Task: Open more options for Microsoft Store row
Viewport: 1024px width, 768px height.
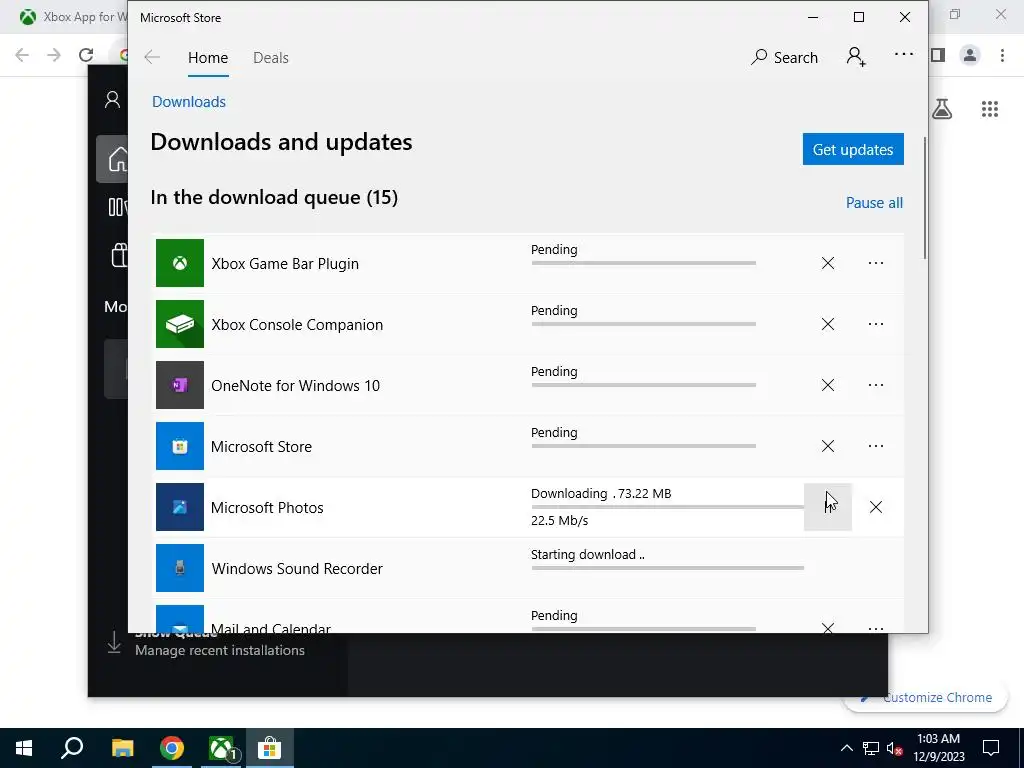Action: coord(876,446)
